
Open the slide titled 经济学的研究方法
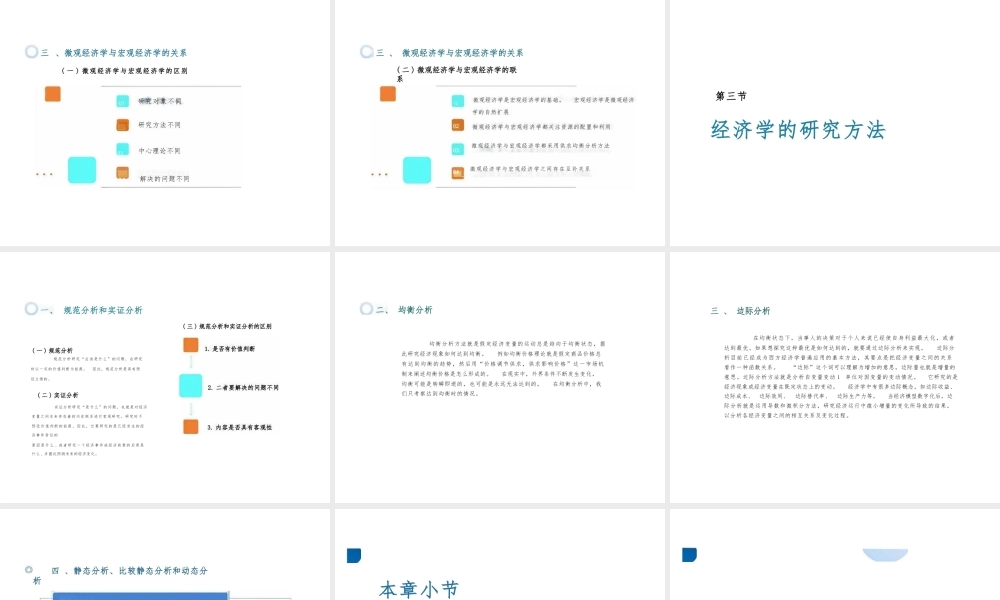coord(835,123)
